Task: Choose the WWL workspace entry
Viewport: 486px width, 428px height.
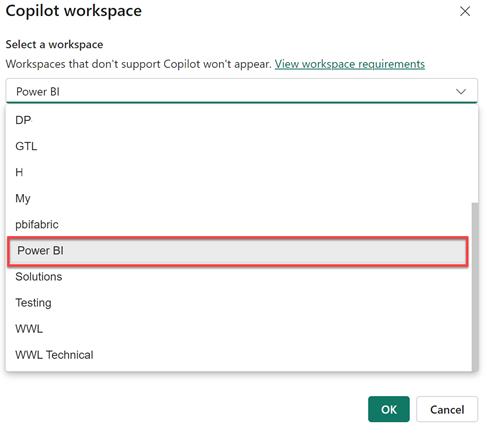Action: (x=239, y=329)
